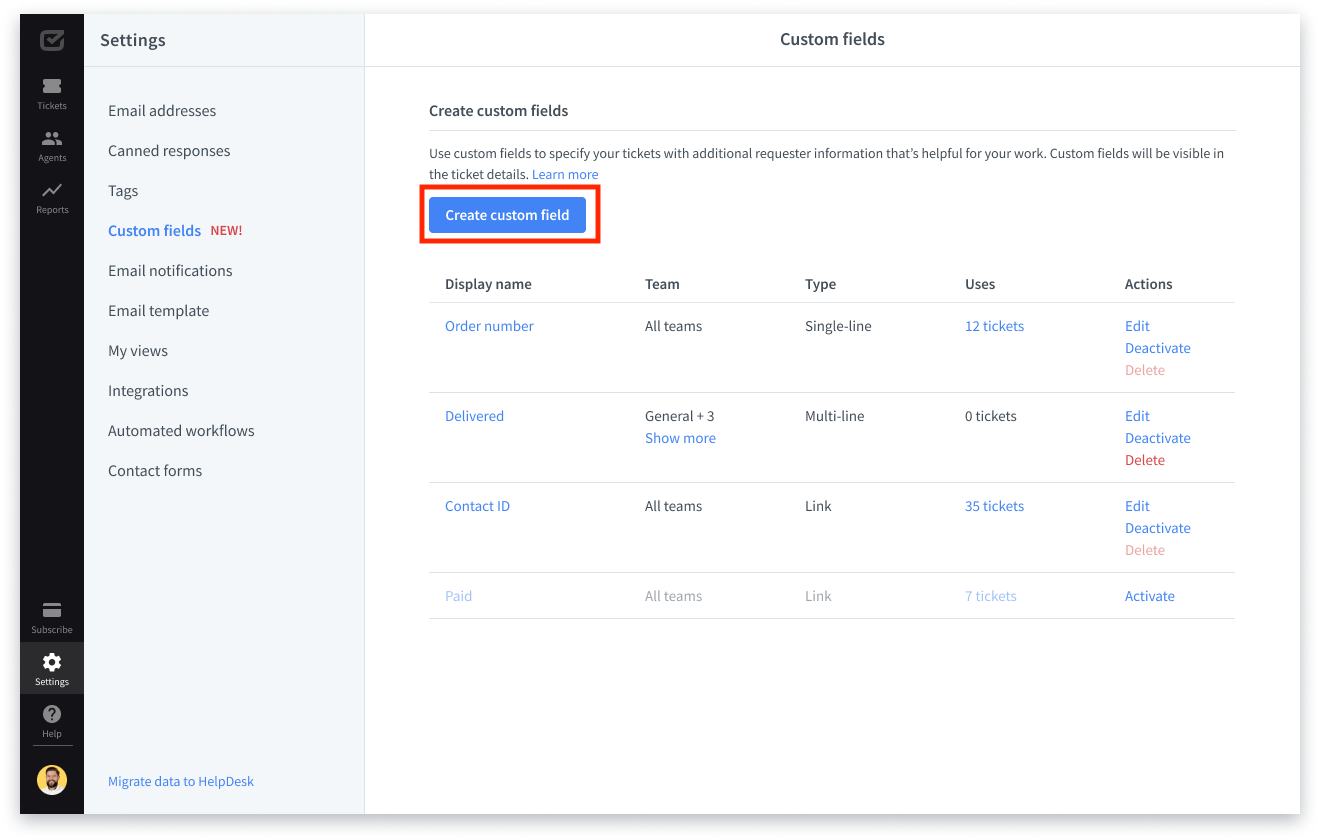This screenshot has height=840, width=1320.
Task: Delete the Delivered custom field
Action: (x=1144, y=460)
